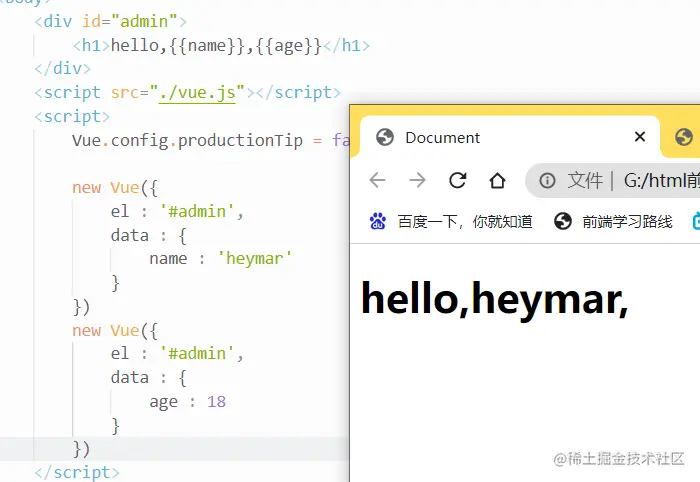Image resolution: width=700 pixels, height=482 pixels.
Task: Click 'name' property key in code
Action: [x=168, y=259]
